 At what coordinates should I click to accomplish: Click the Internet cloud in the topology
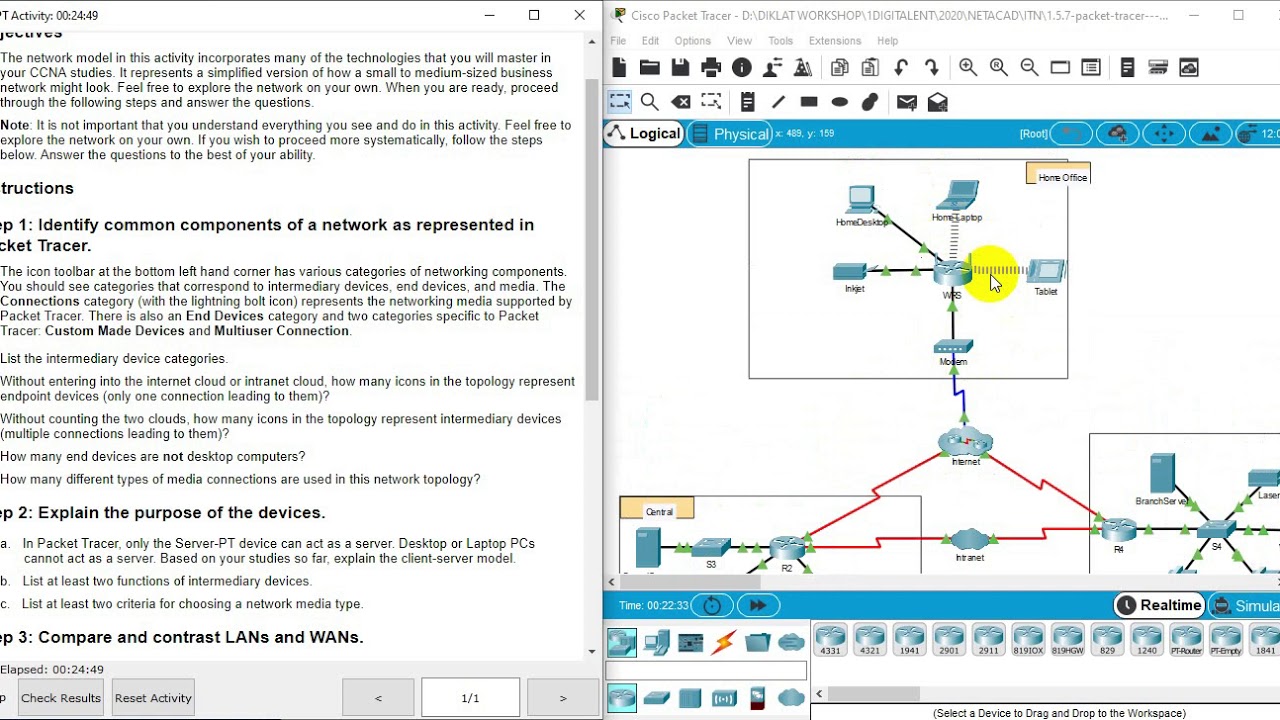coord(965,444)
